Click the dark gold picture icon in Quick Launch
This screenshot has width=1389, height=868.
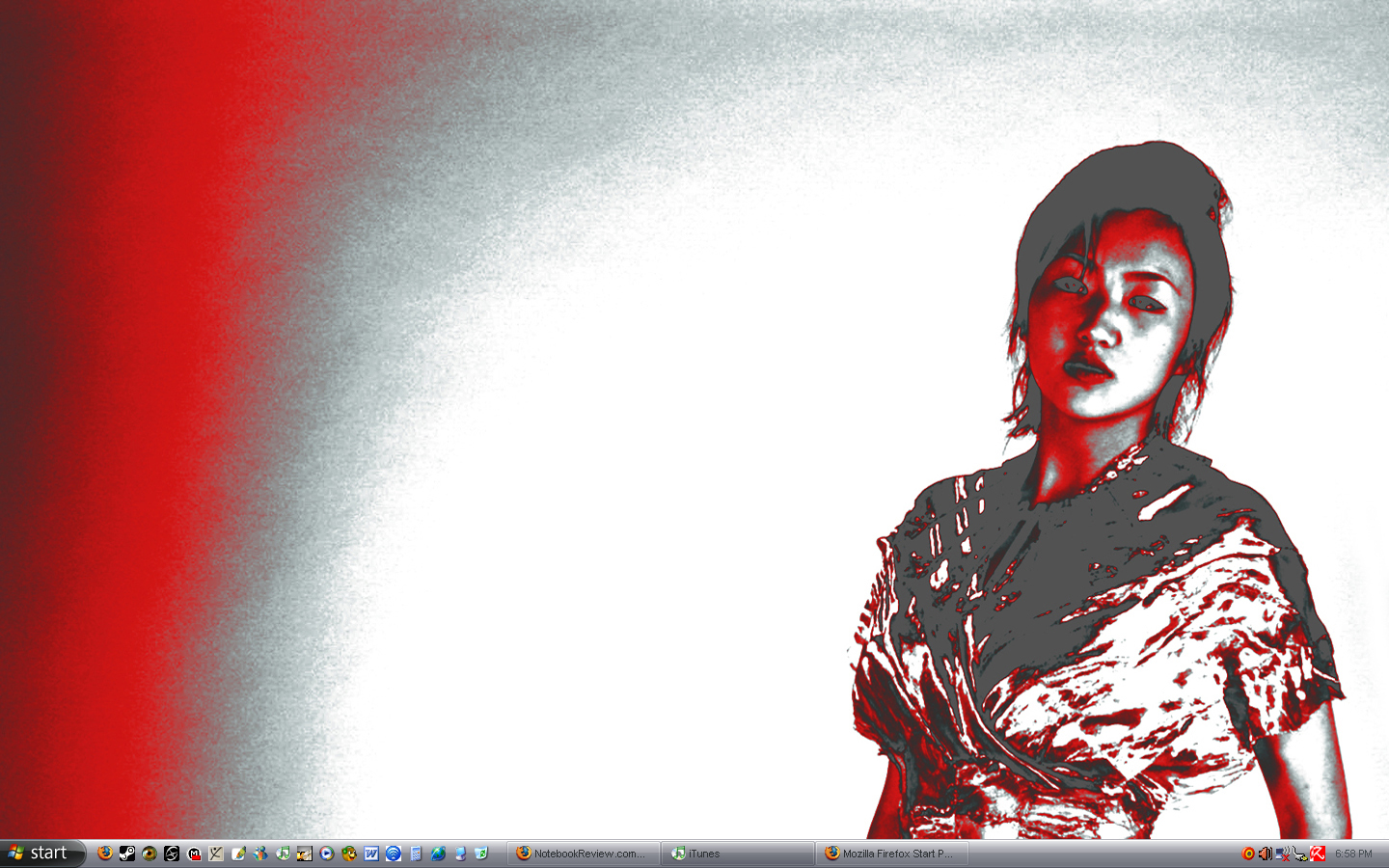[x=305, y=854]
